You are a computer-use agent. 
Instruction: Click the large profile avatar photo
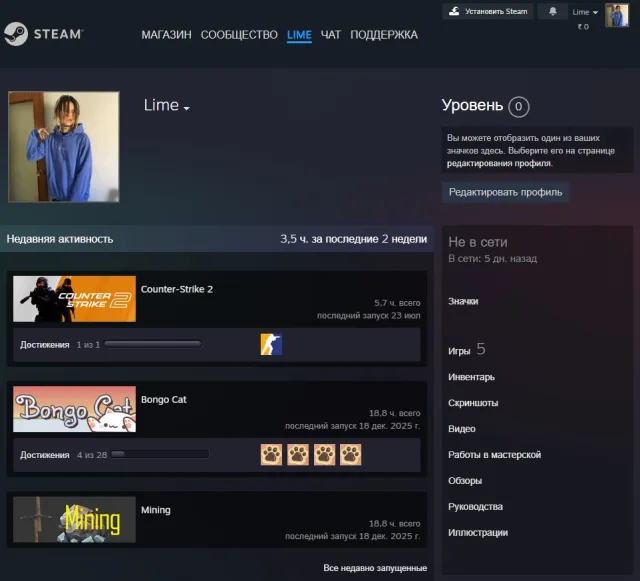[x=64, y=147]
